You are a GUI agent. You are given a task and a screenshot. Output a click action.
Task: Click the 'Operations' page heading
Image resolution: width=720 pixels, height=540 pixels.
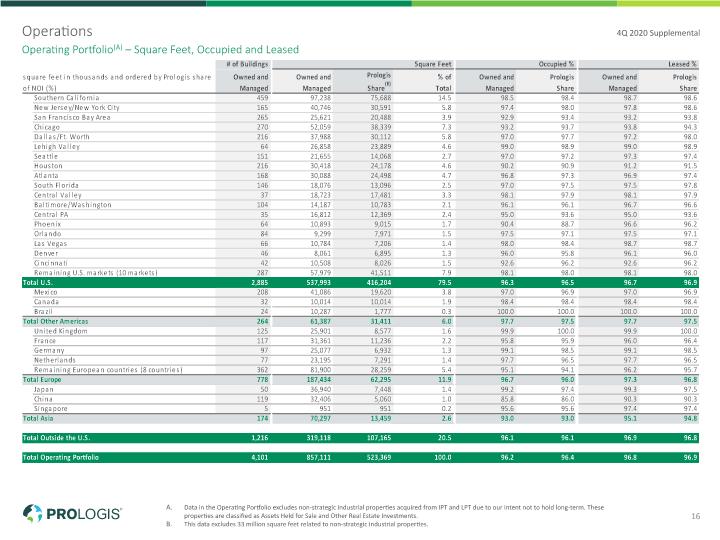[x=57, y=31]
